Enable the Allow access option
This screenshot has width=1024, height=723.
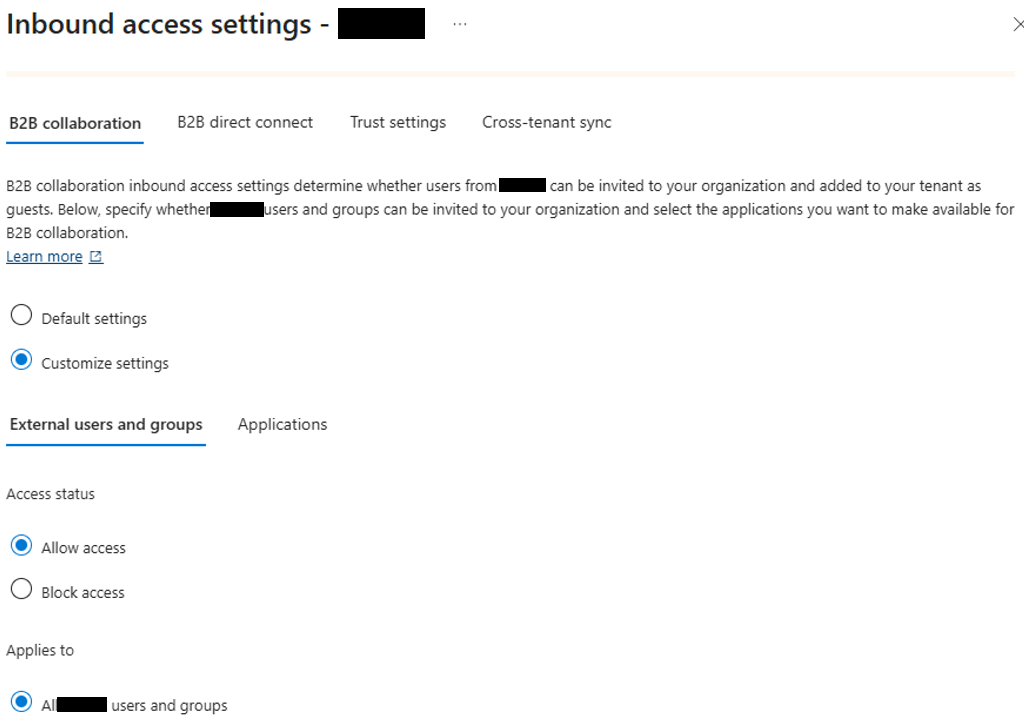22,545
